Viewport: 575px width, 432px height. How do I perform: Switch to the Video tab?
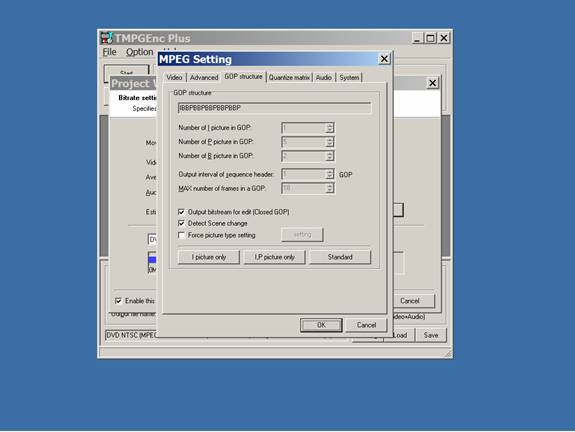pos(174,77)
